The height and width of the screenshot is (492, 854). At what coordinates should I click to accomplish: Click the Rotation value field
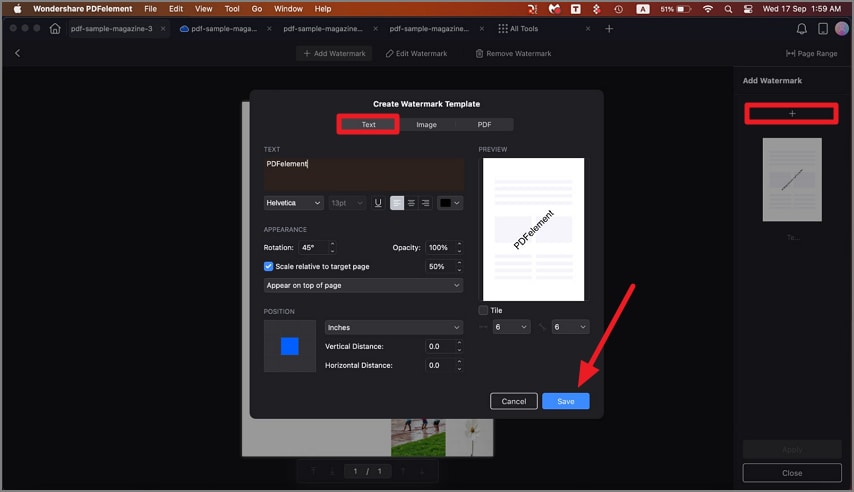click(x=314, y=247)
